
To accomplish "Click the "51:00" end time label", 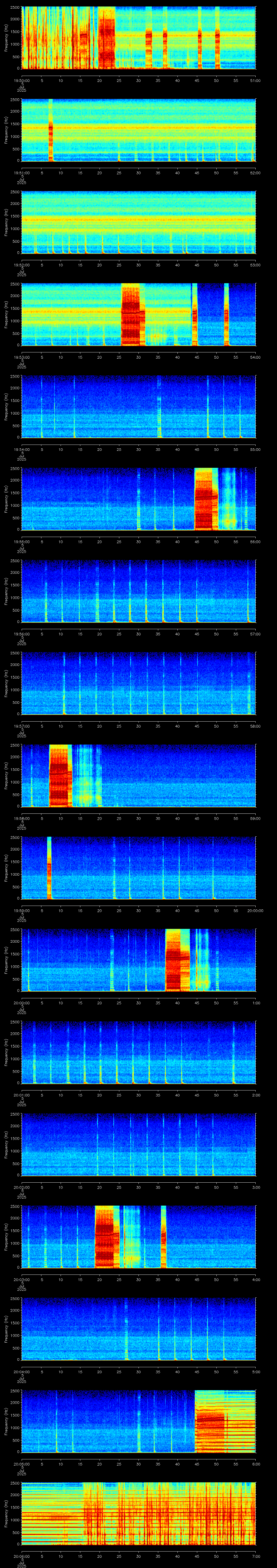I will pos(256,80).
